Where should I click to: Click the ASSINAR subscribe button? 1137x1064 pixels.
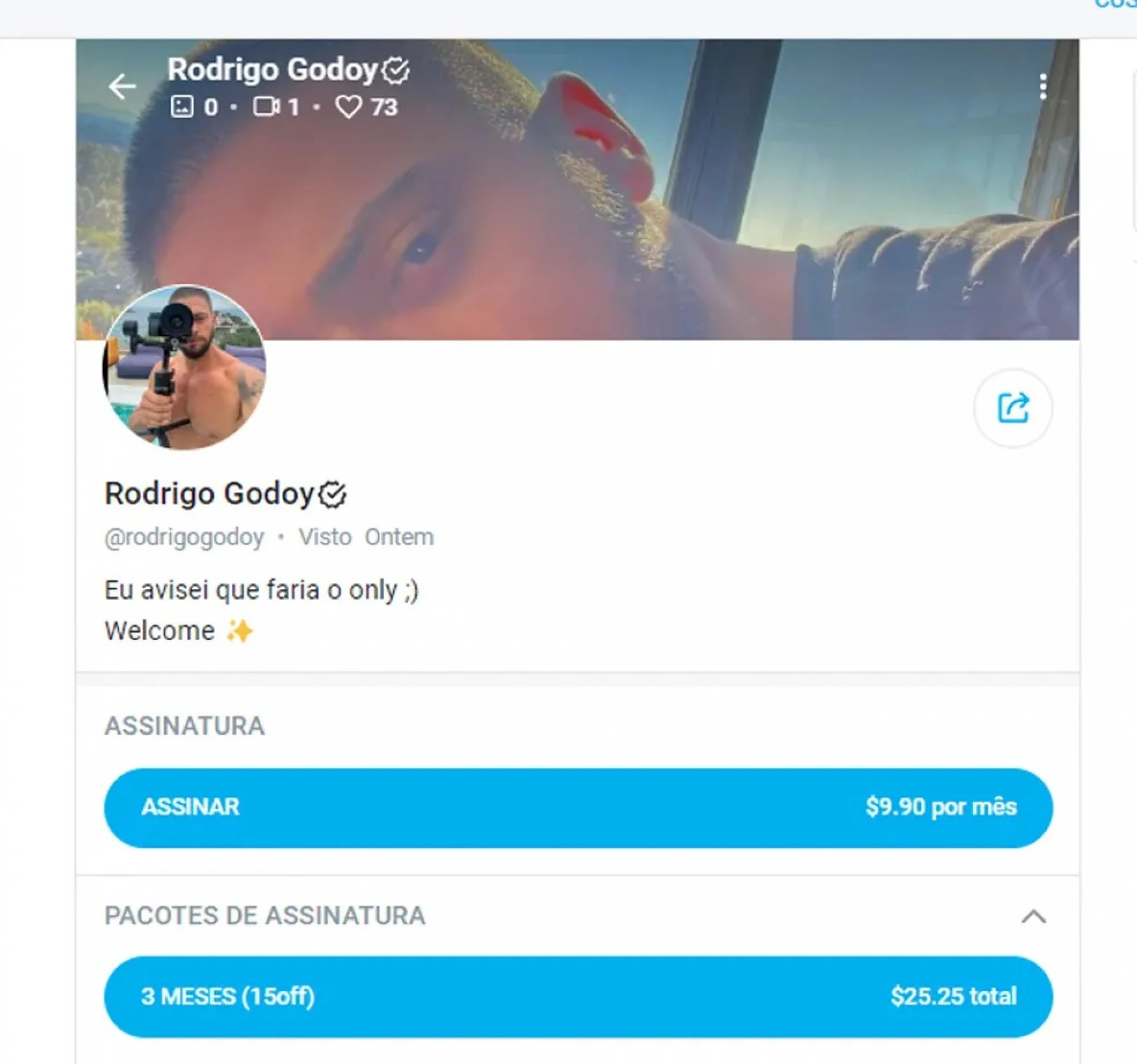(x=579, y=808)
